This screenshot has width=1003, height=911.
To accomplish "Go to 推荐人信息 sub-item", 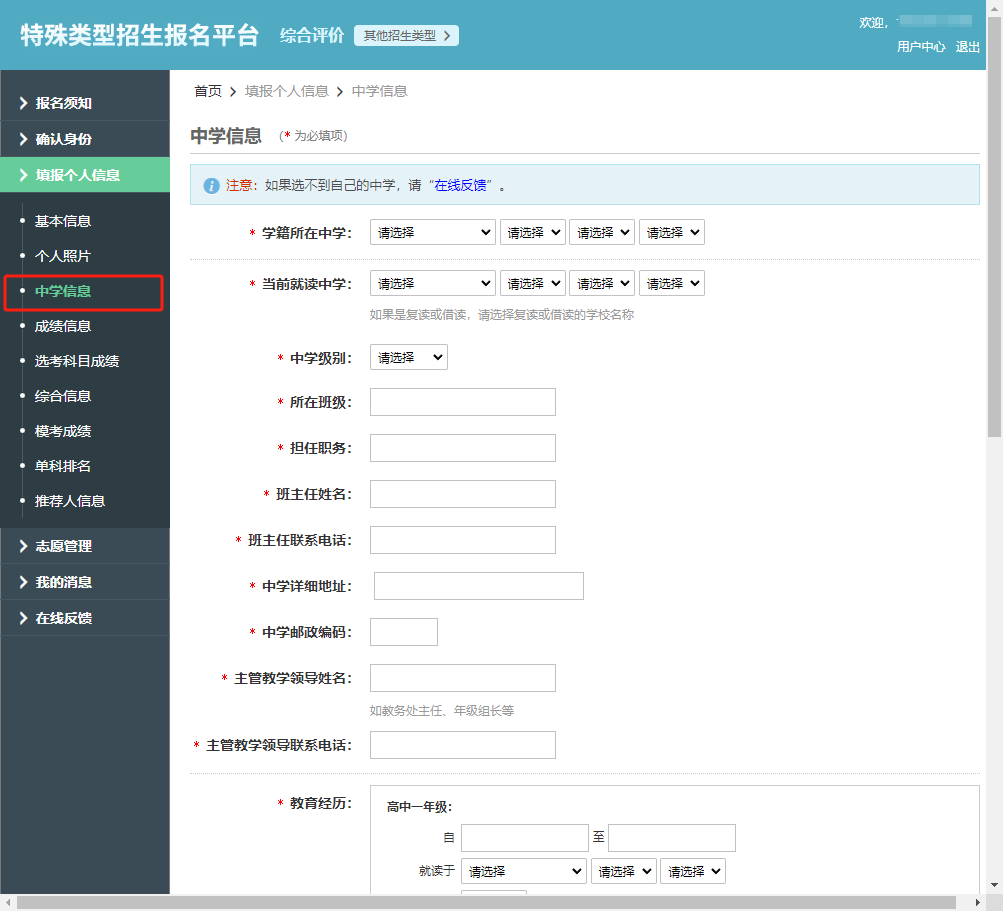I will click(x=70, y=501).
